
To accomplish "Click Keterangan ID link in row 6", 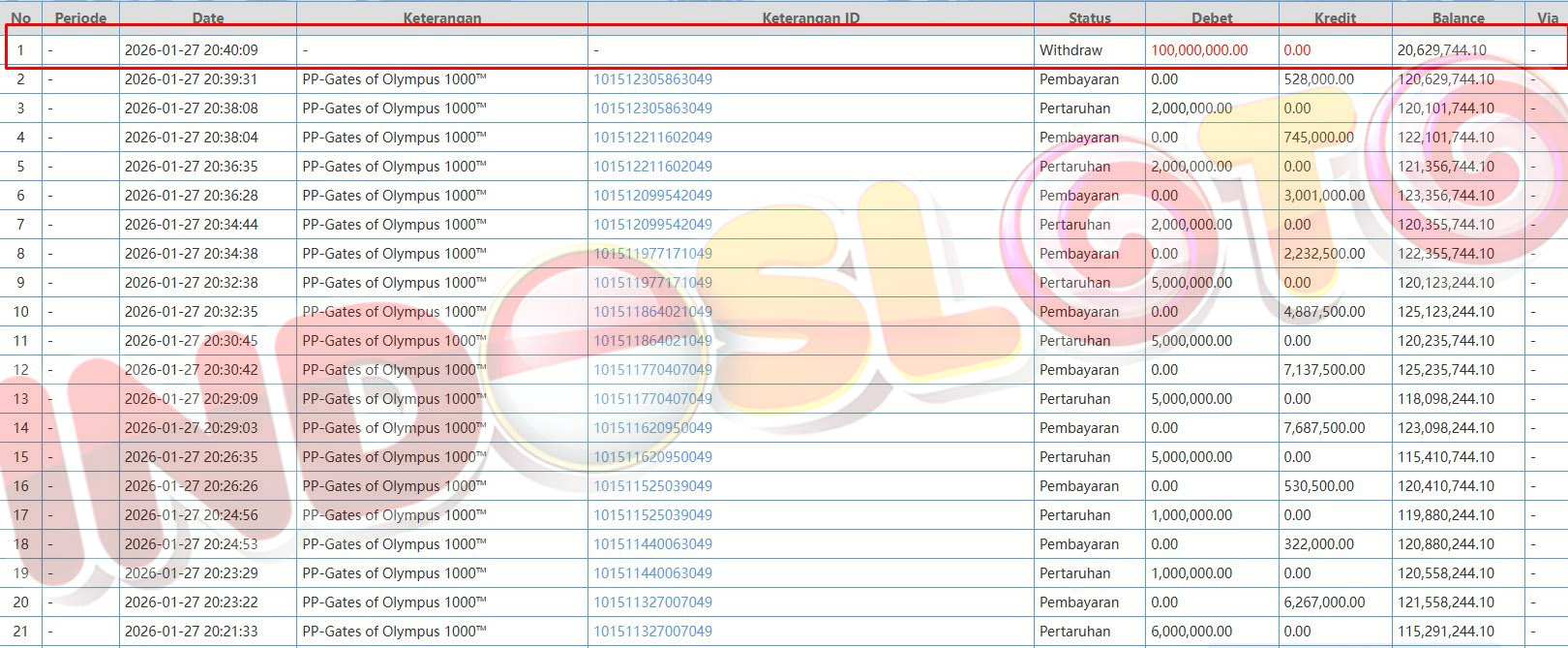I will pos(652,196).
